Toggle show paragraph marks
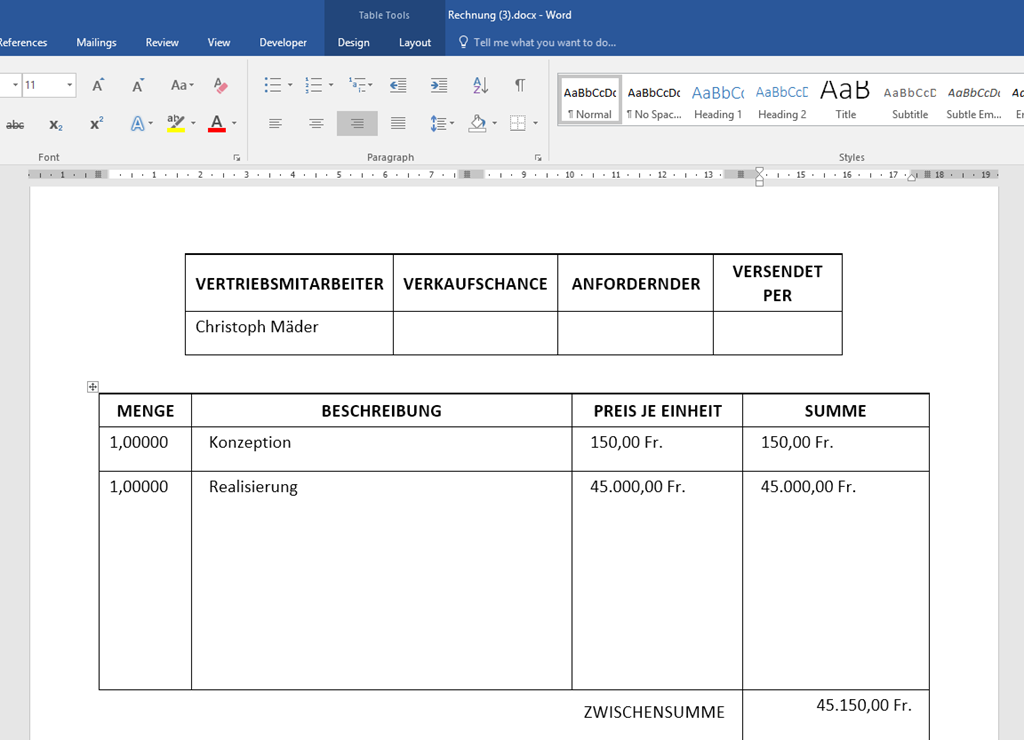This screenshot has height=740, width=1024. [520, 86]
